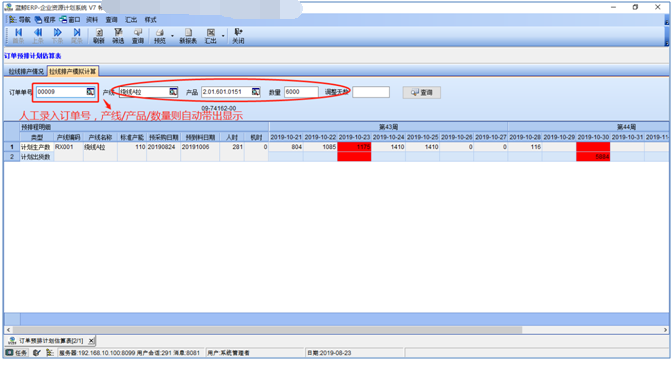
Task: Click the horizontal scrollbar thumb
Action: click(267, 330)
